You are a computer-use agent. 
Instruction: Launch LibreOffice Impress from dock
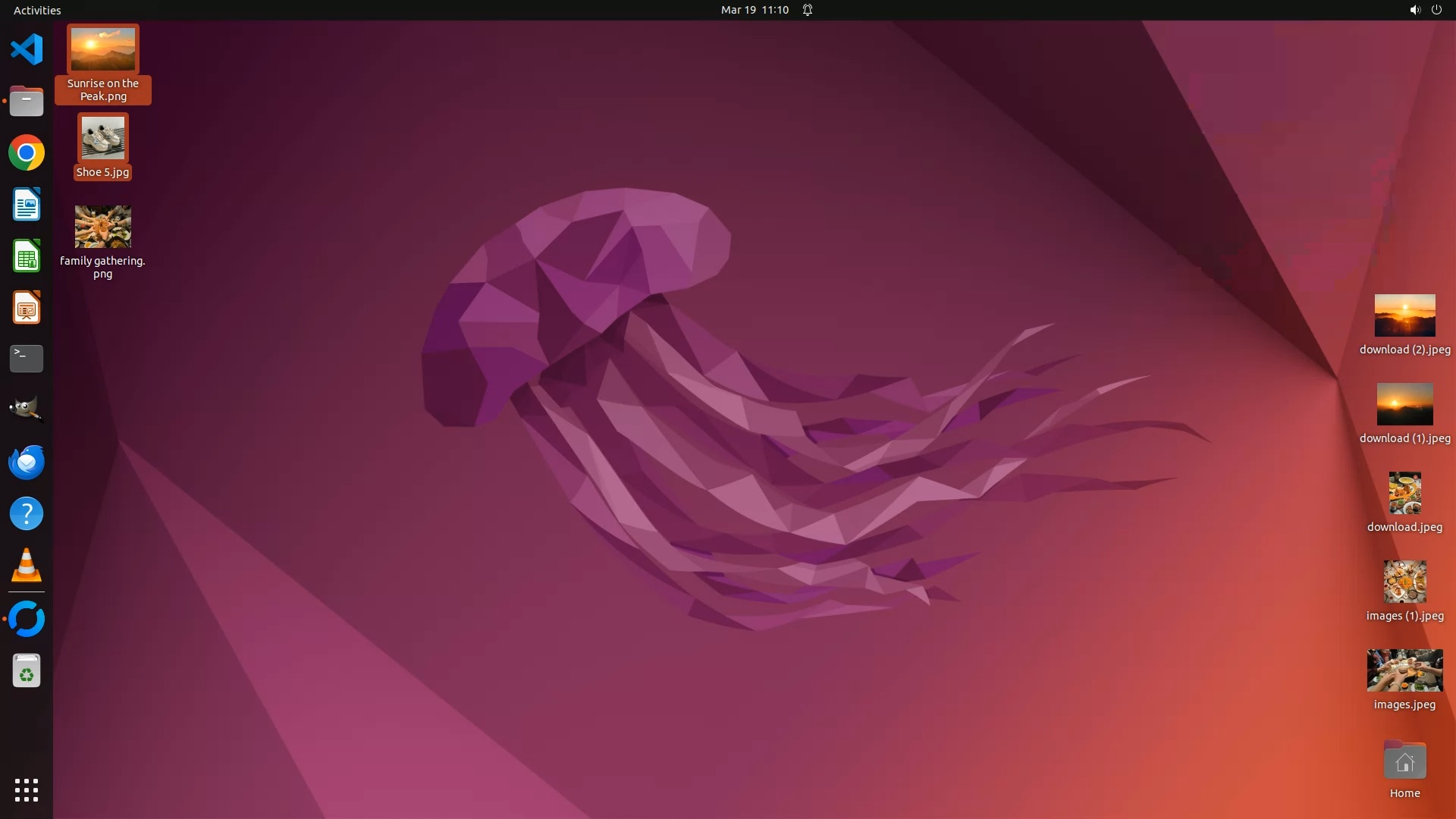click(27, 308)
